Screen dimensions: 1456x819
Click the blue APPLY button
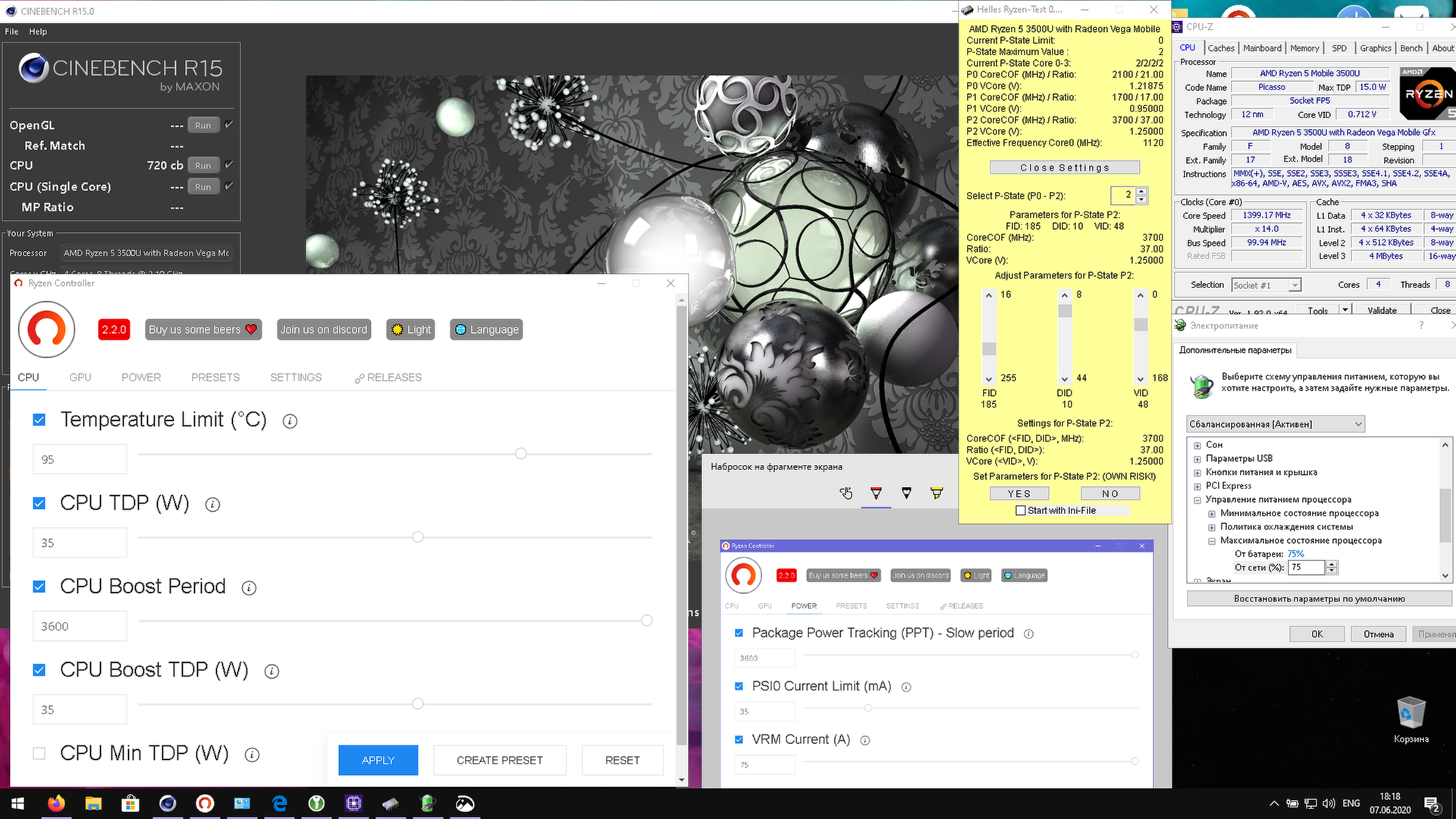[378, 760]
